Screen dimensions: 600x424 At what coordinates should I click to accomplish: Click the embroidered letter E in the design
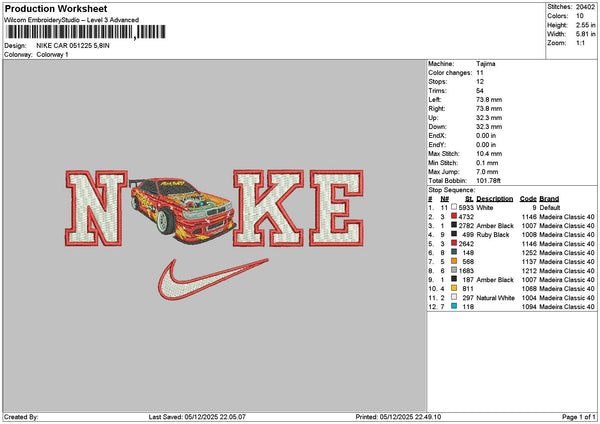point(336,208)
